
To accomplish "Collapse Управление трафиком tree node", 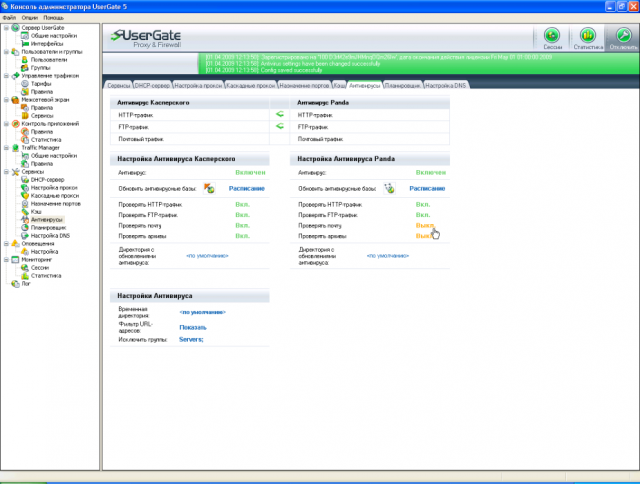I will coord(6,76).
